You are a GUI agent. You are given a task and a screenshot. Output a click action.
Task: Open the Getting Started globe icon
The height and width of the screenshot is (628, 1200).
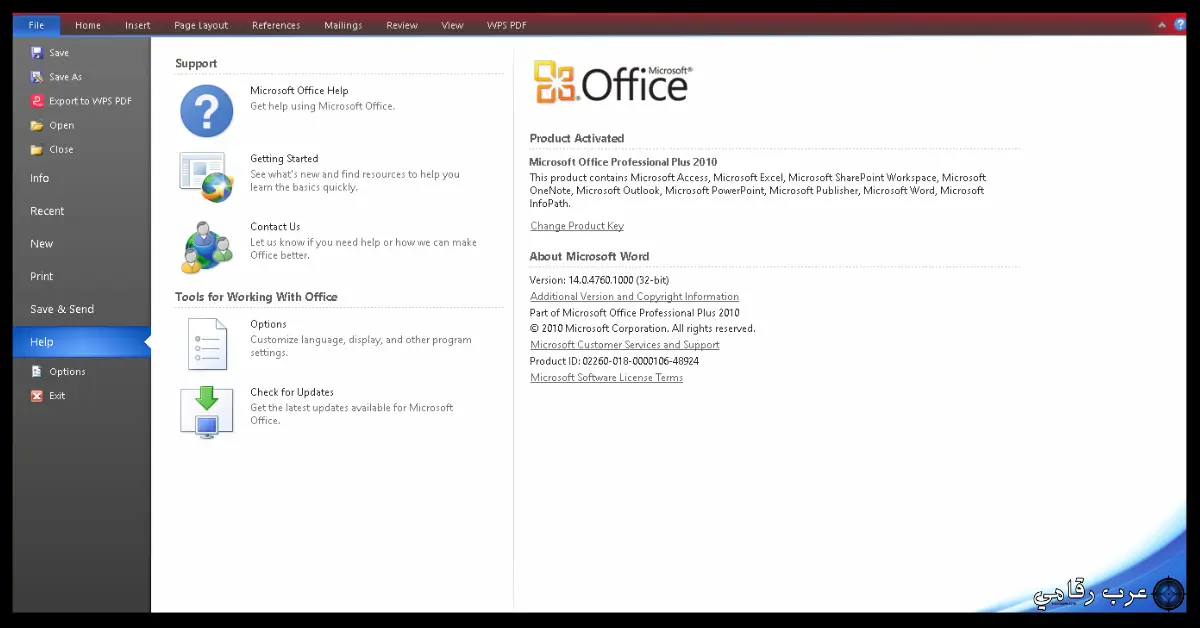(x=206, y=177)
